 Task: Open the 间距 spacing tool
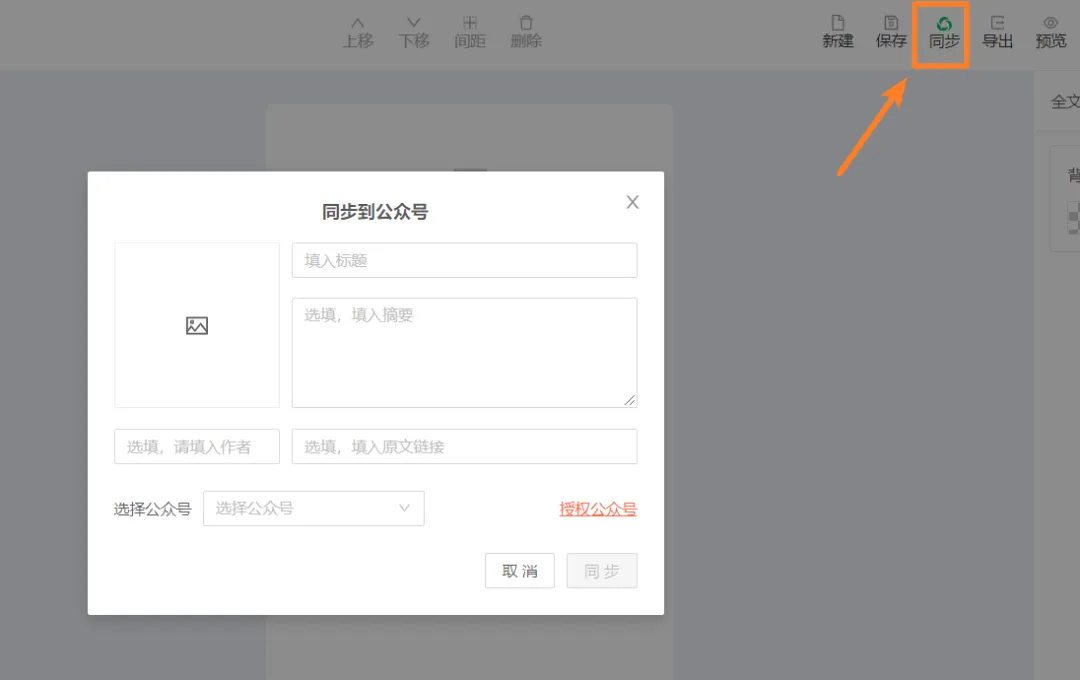click(470, 33)
